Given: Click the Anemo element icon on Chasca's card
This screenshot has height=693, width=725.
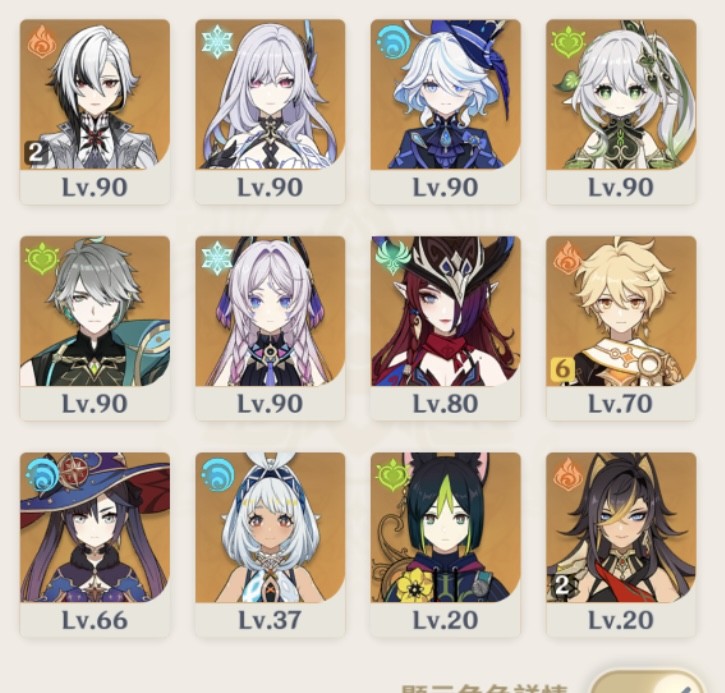Looking at the screenshot, I should 393,258.
